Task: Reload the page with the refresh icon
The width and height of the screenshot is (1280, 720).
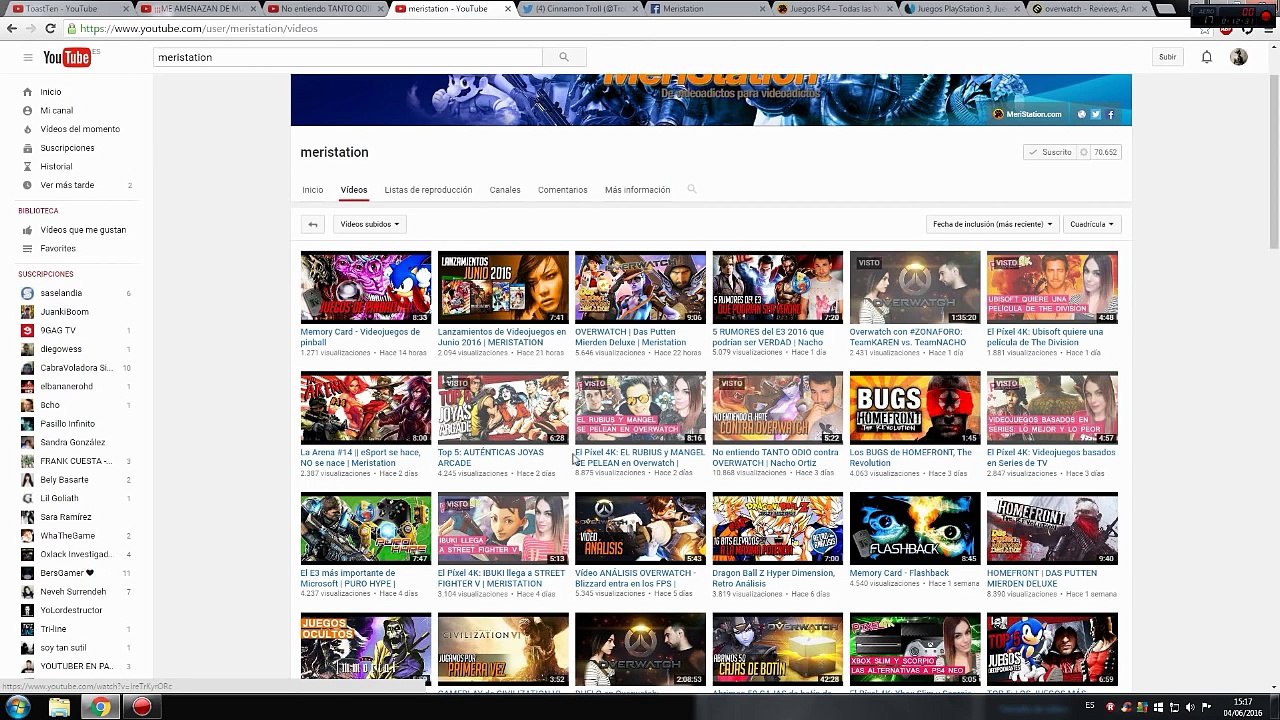Action: click(50, 28)
